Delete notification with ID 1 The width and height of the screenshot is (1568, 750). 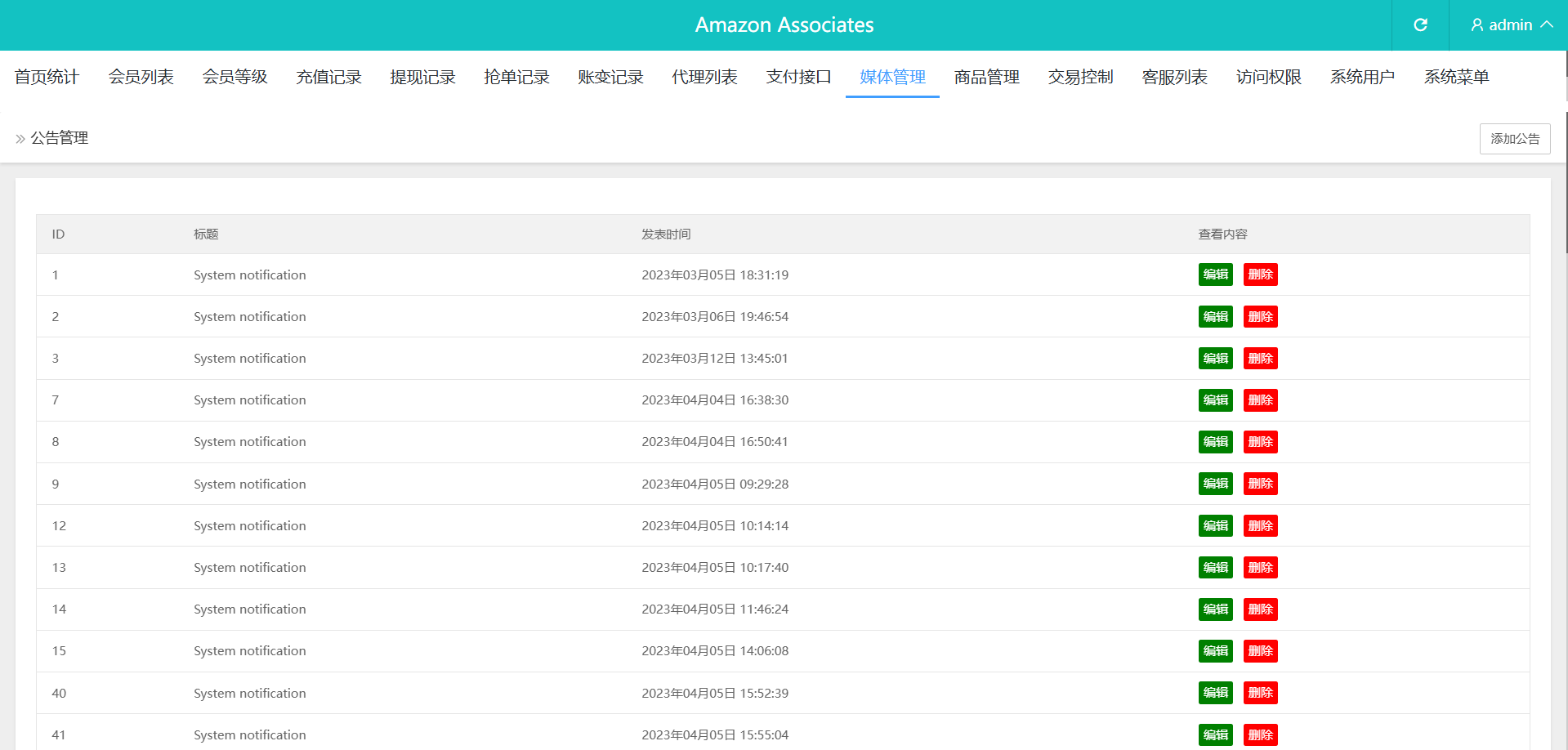click(1260, 275)
